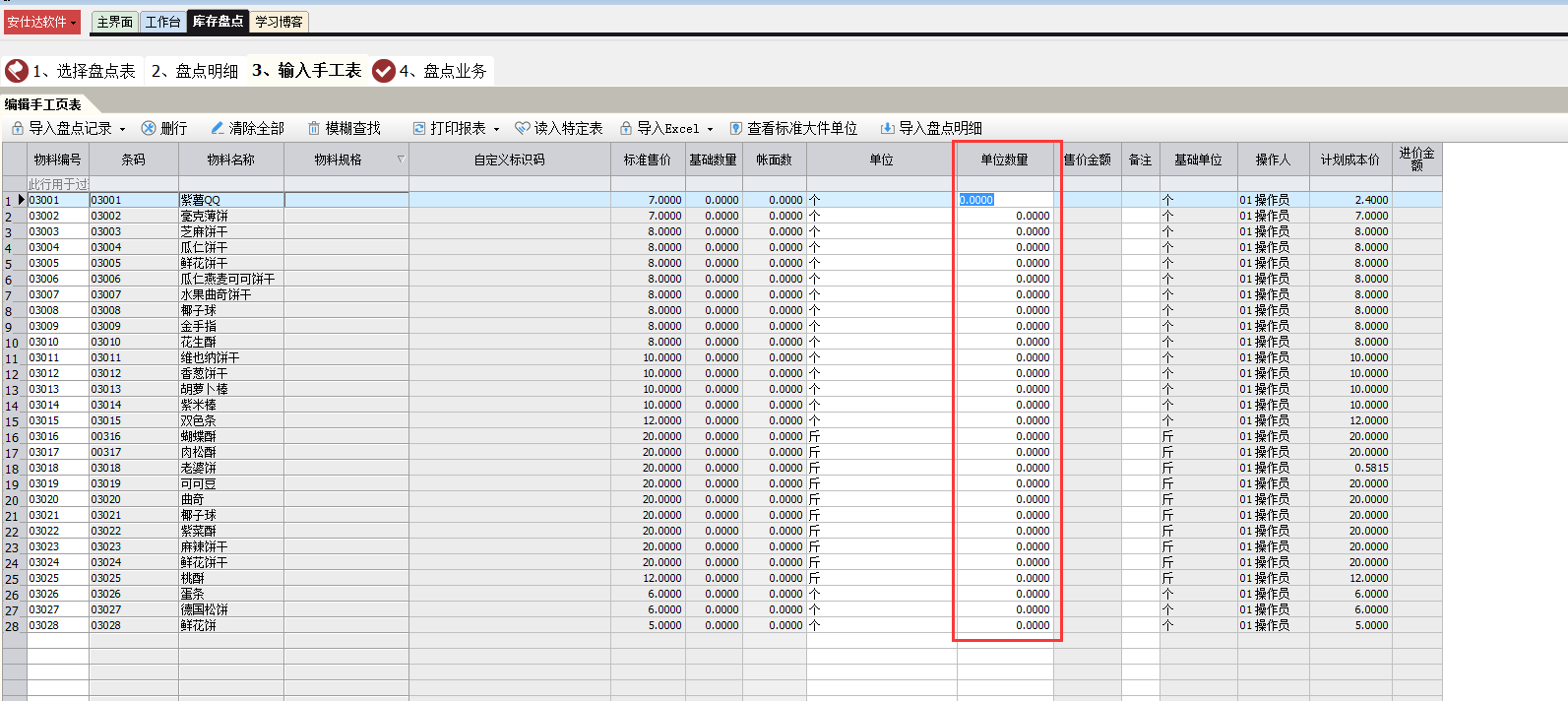Select the 金手指 name cell
This screenshot has height=701, width=1568.
231,326
